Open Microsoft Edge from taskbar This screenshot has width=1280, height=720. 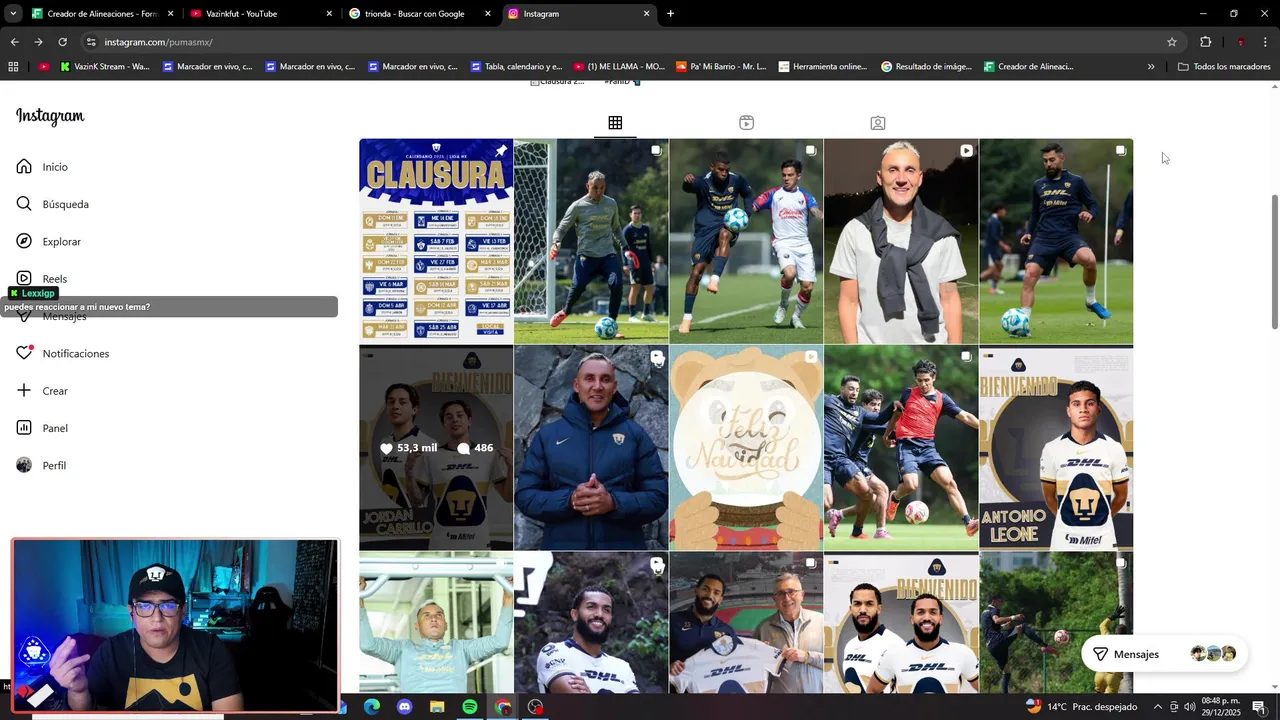coord(371,707)
